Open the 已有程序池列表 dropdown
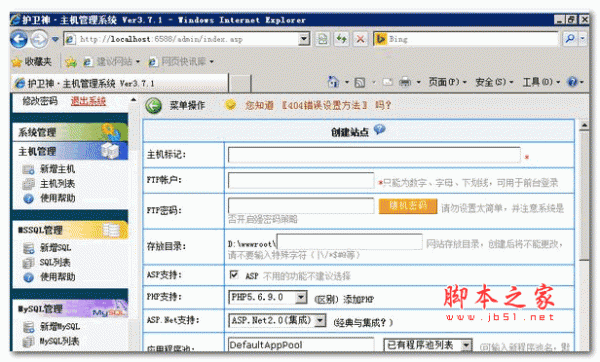This screenshot has height=362, width=600. click(428, 345)
